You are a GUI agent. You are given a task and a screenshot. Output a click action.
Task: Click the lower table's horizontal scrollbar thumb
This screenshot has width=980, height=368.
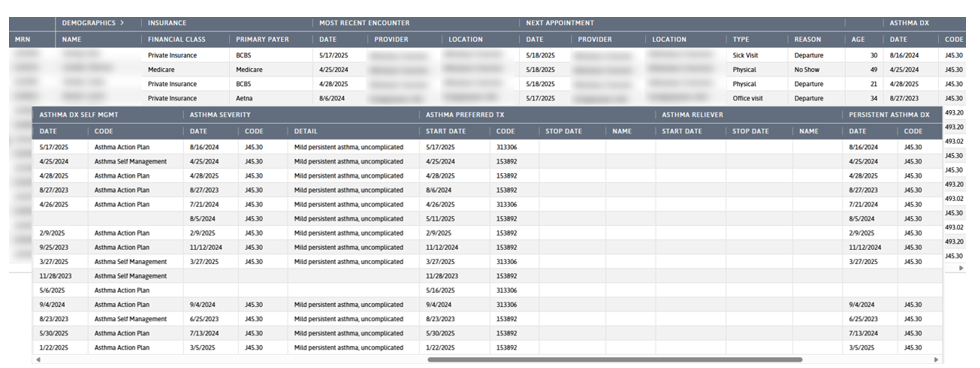pyautogui.click(x=614, y=360)
